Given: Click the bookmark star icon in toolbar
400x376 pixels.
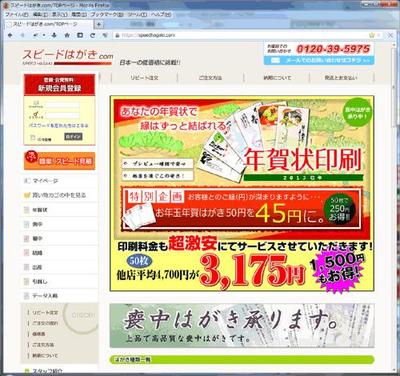Looking at the screenshot, I should pos(67,35).
